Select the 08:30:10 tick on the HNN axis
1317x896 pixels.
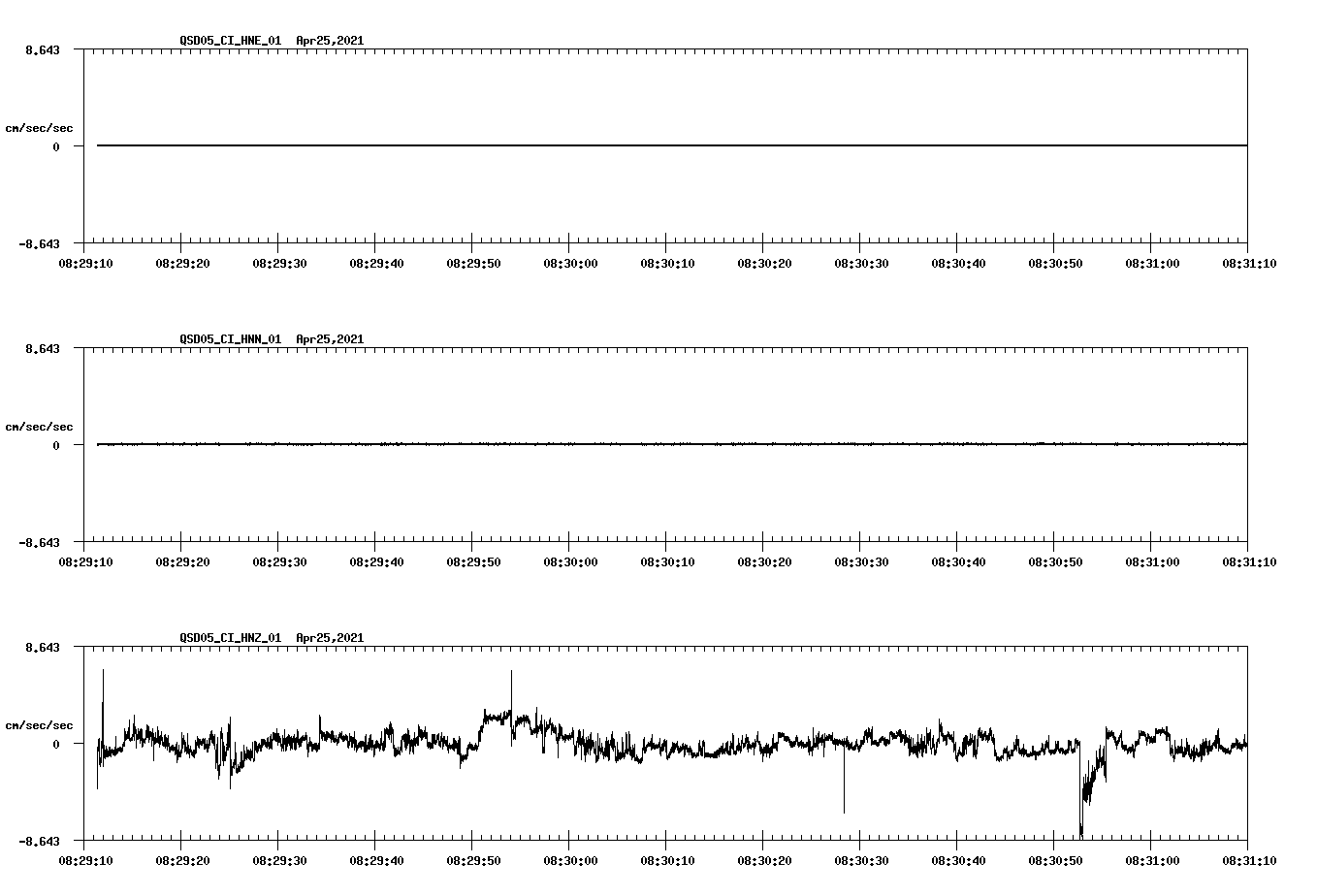[x=665, y=560]
